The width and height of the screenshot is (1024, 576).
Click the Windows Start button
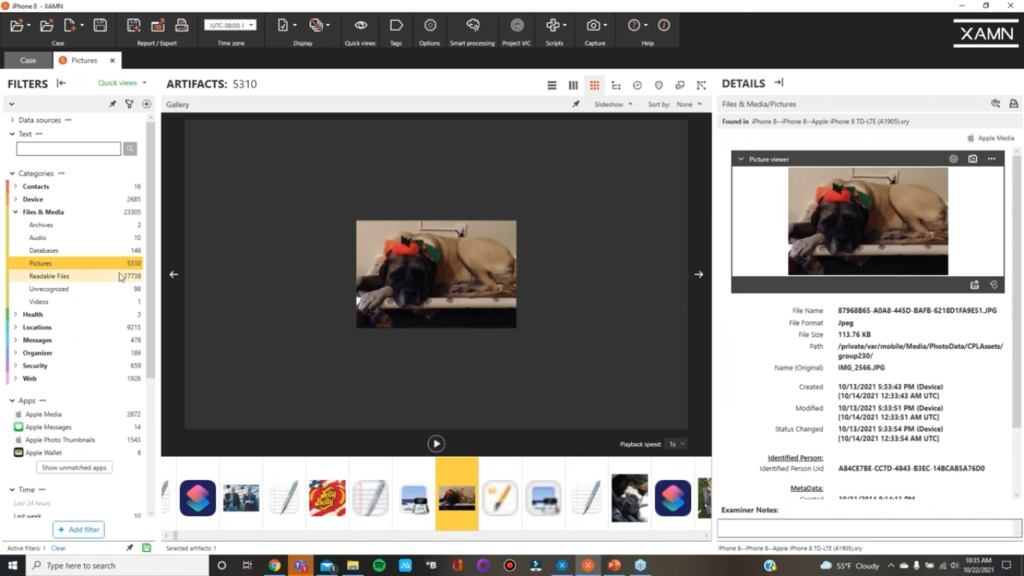click(x=12, y=566)
